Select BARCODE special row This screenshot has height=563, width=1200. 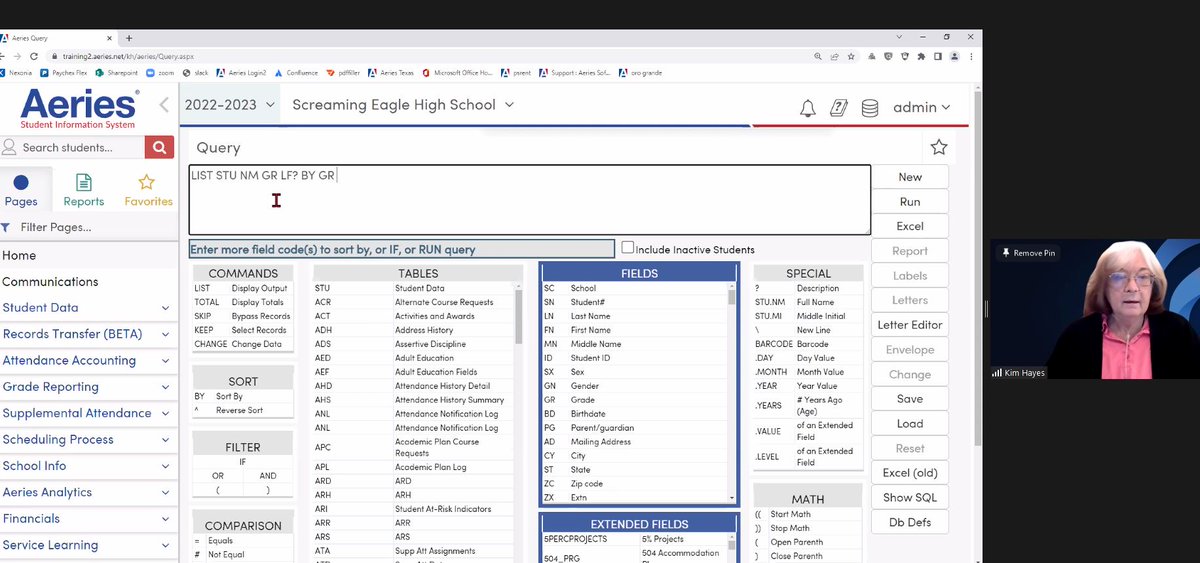(x=808, y=344)
